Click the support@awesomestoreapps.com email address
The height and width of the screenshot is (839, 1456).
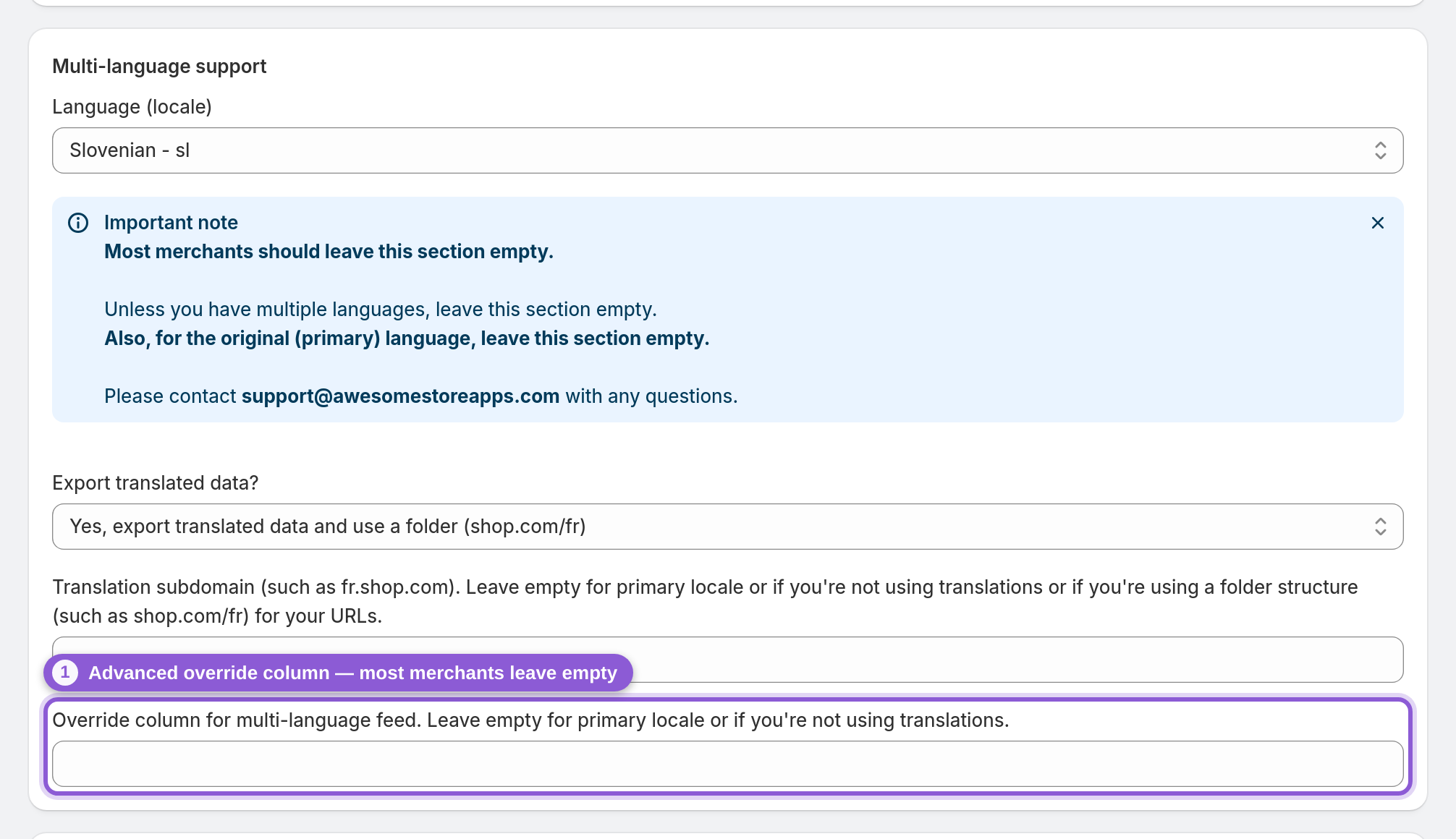[x=400, y=396]
